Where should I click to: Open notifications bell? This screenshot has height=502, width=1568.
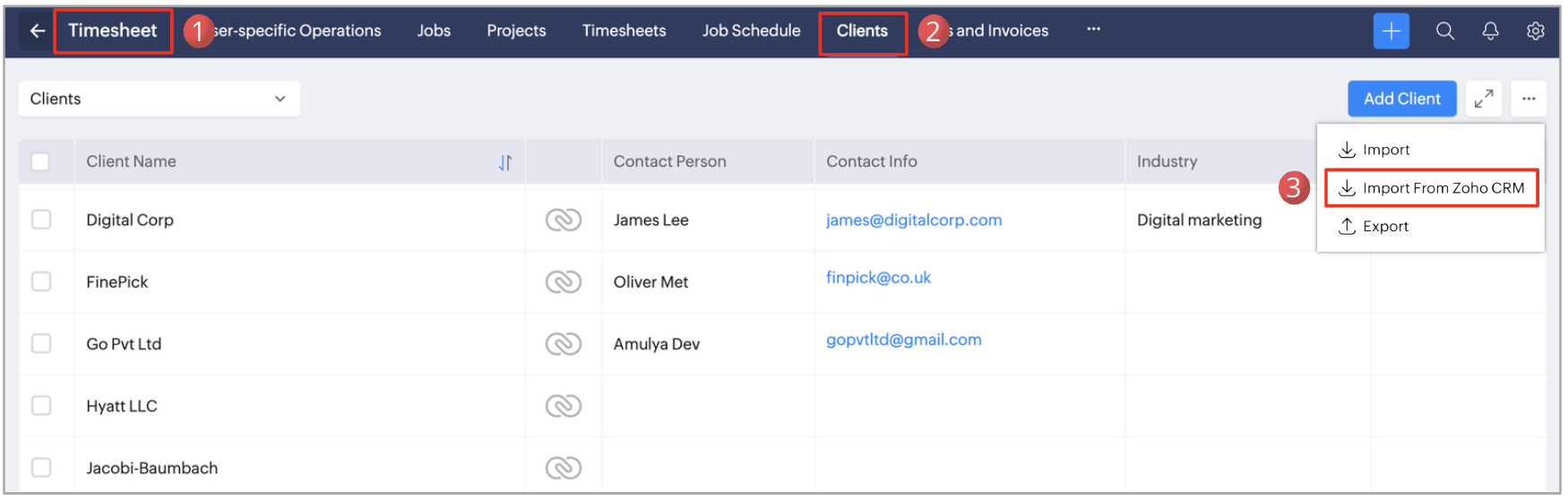1490,30
